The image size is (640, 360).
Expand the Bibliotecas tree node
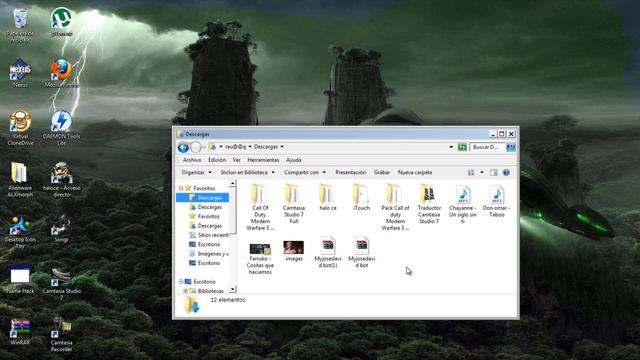click(x=186, y=291)
